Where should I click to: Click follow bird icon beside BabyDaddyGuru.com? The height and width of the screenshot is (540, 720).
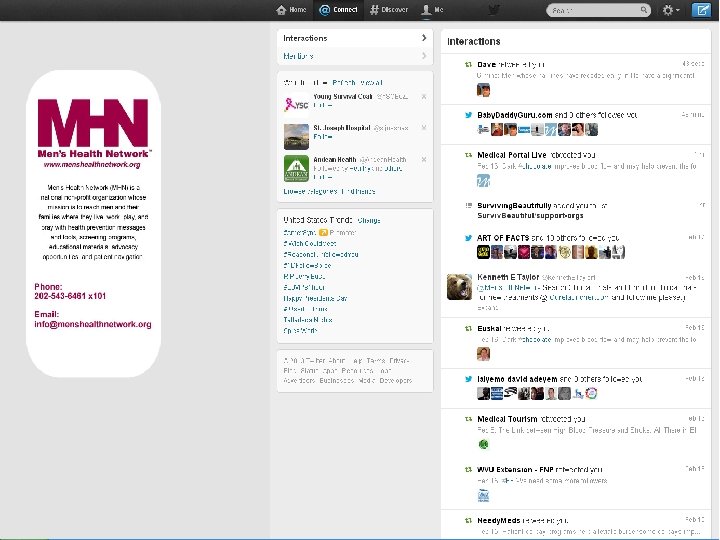tap(468, 115)
